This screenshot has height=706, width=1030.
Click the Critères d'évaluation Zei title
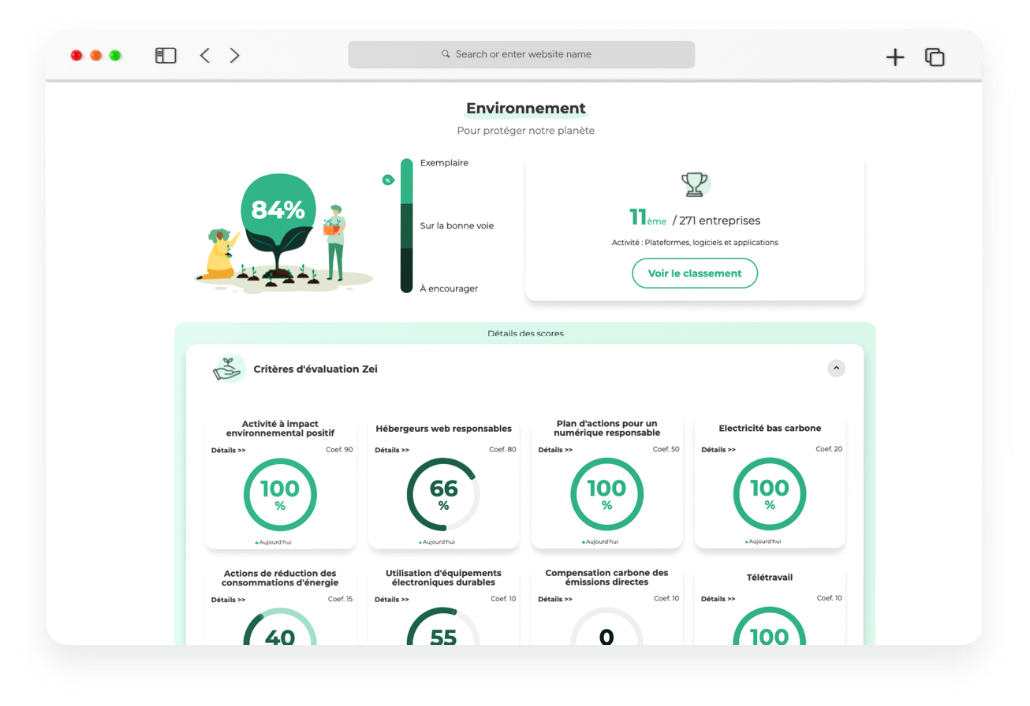315,369
